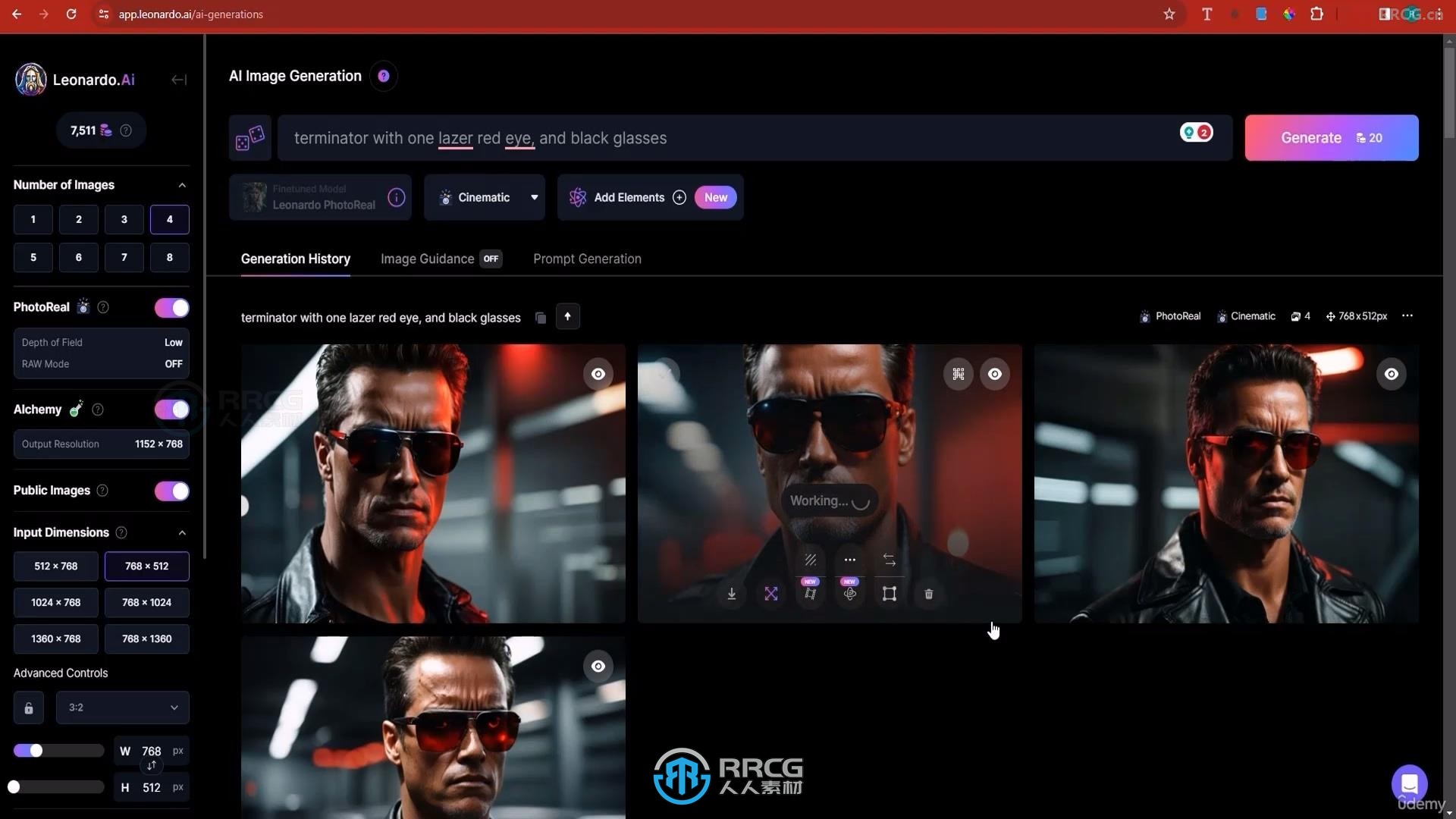Viewport: 1456px width, 819px height.
Task: Click the atom-shaped icon under NEW badge
Action: pyautogui.click(x=850, y=594)
